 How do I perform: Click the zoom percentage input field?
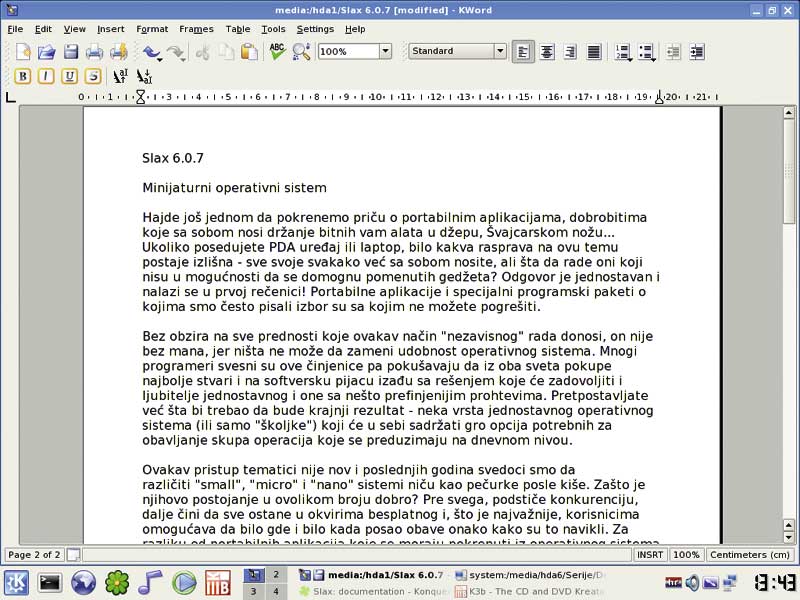pyautogui.click(x=349, y=51)
